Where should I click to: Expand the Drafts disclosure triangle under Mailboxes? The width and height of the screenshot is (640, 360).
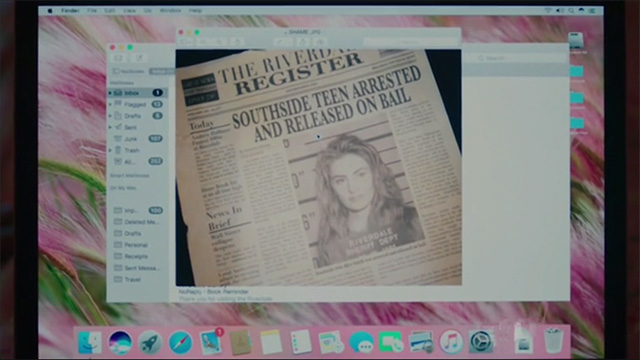point(110,116)
